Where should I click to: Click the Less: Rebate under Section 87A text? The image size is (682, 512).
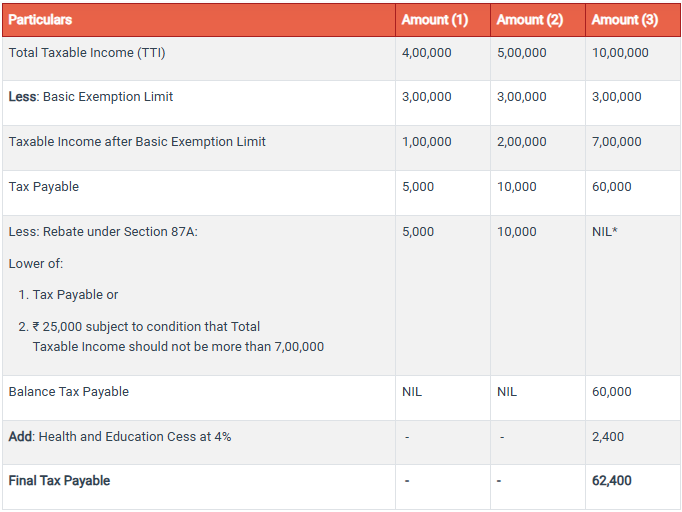point(104,232)
